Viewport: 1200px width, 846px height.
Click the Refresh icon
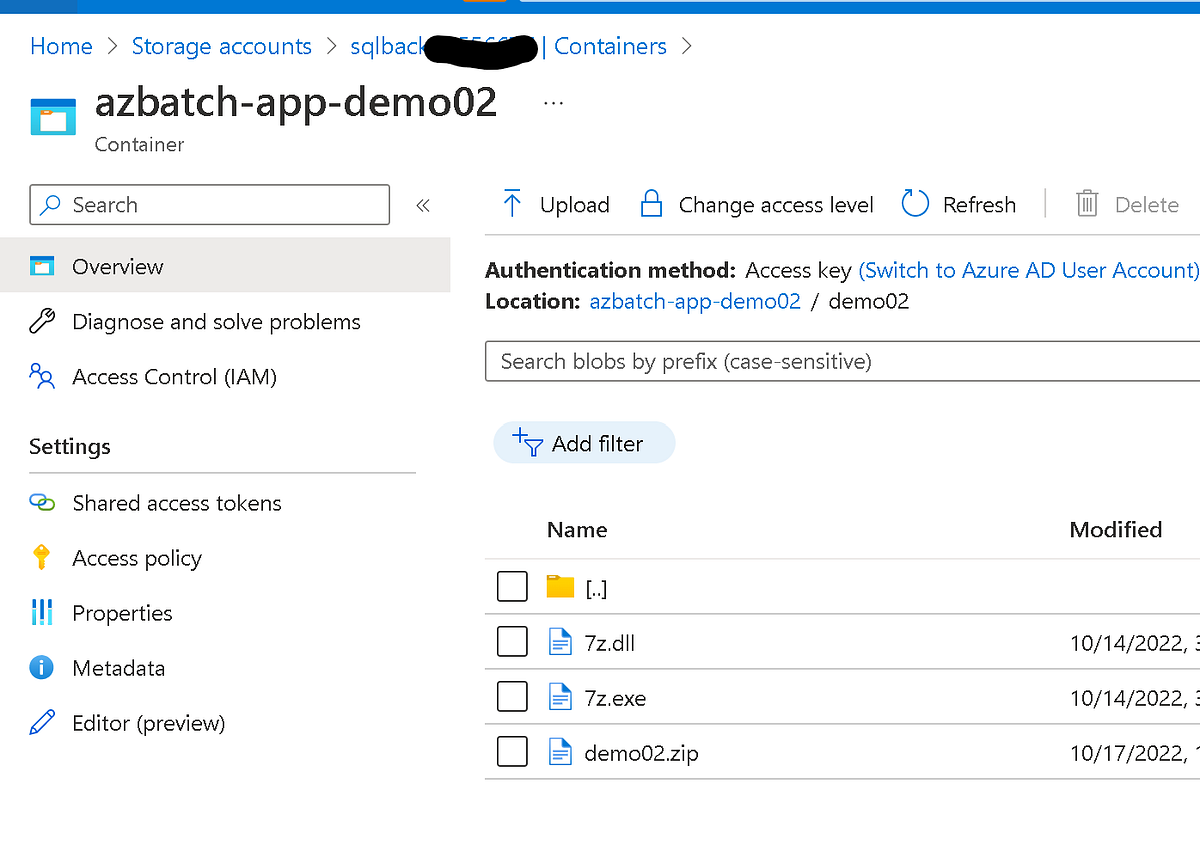pyautogui.click(x=915, y=203)
